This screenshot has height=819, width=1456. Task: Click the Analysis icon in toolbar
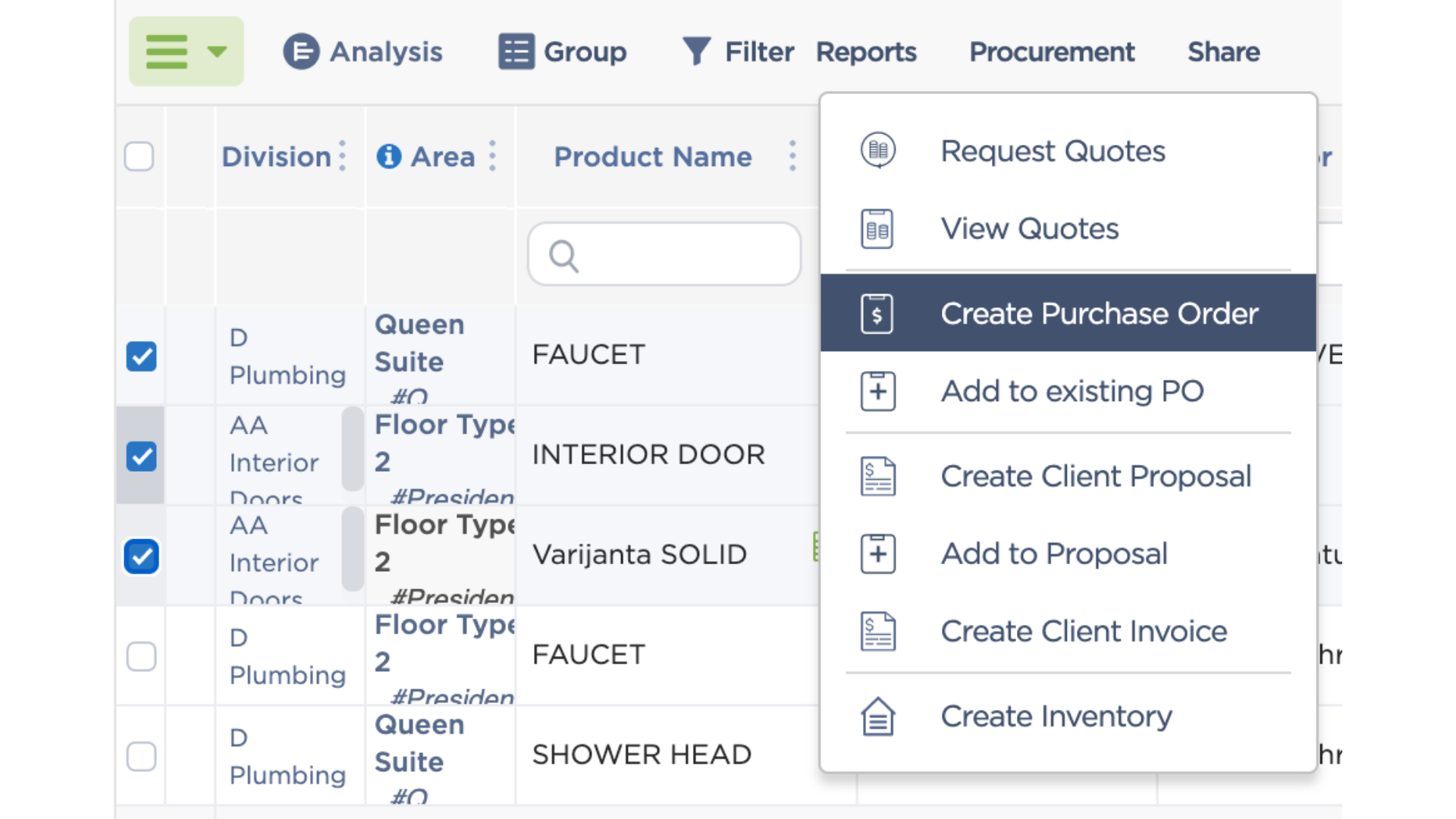point(301,52)
